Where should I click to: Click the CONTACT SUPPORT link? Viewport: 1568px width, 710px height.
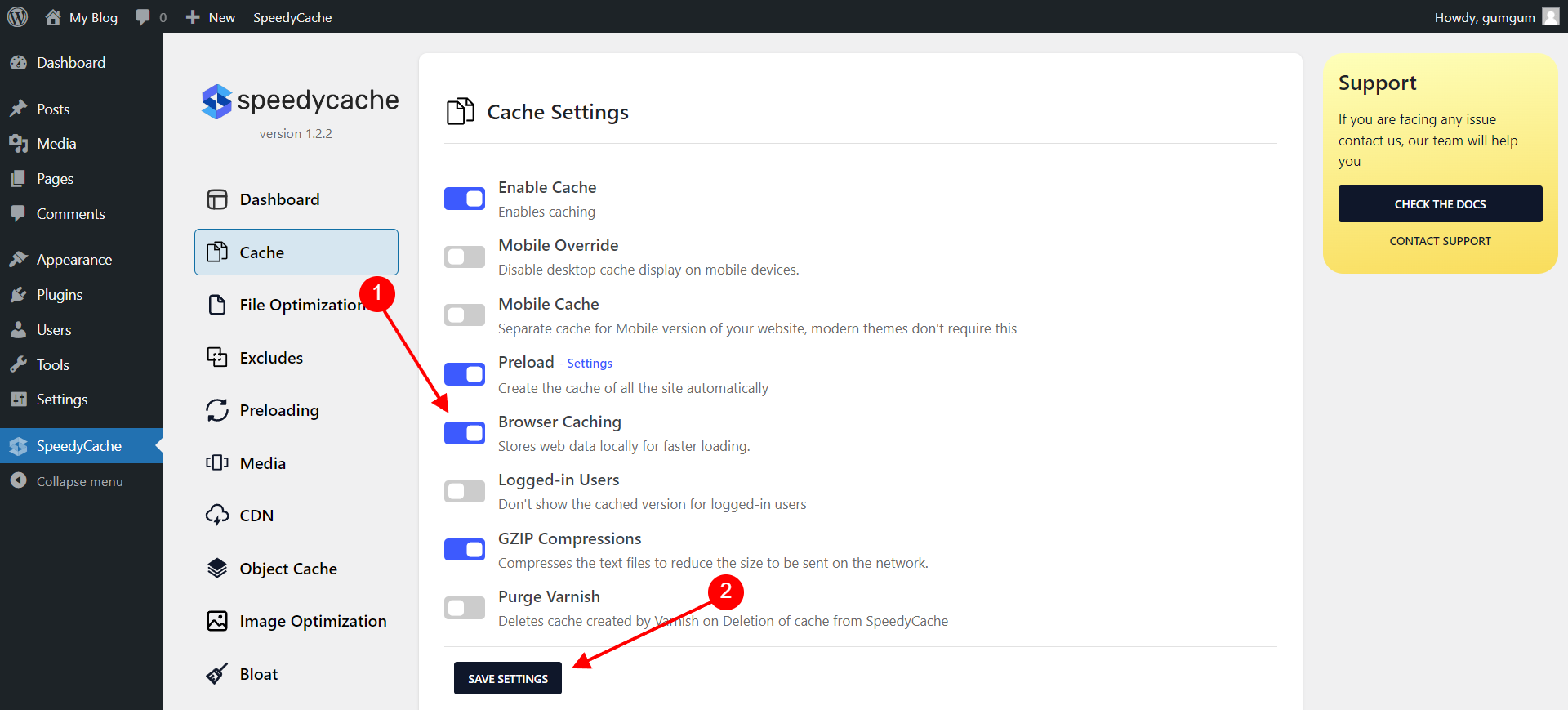(1440, 241)
